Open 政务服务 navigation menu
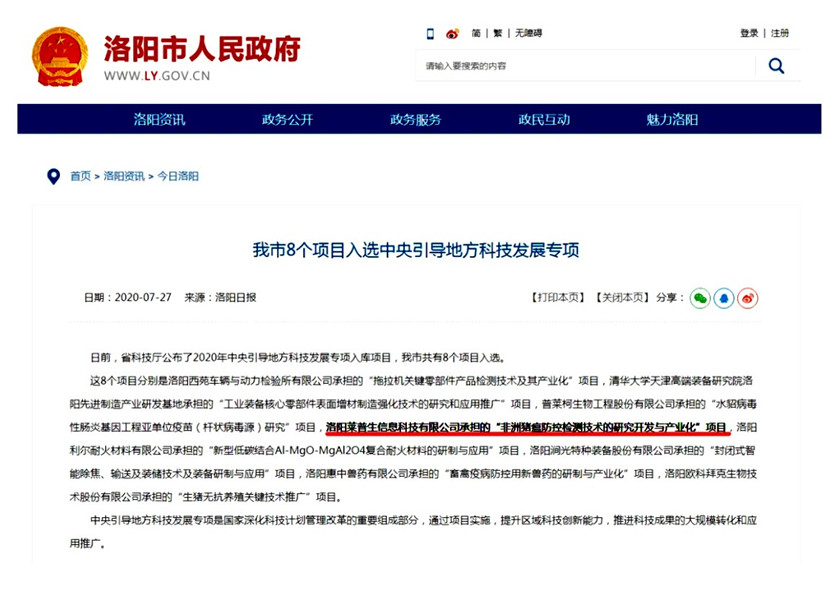The width and height of the screenshot is (840, 610). pyautogui.click(x=416, y=119)
